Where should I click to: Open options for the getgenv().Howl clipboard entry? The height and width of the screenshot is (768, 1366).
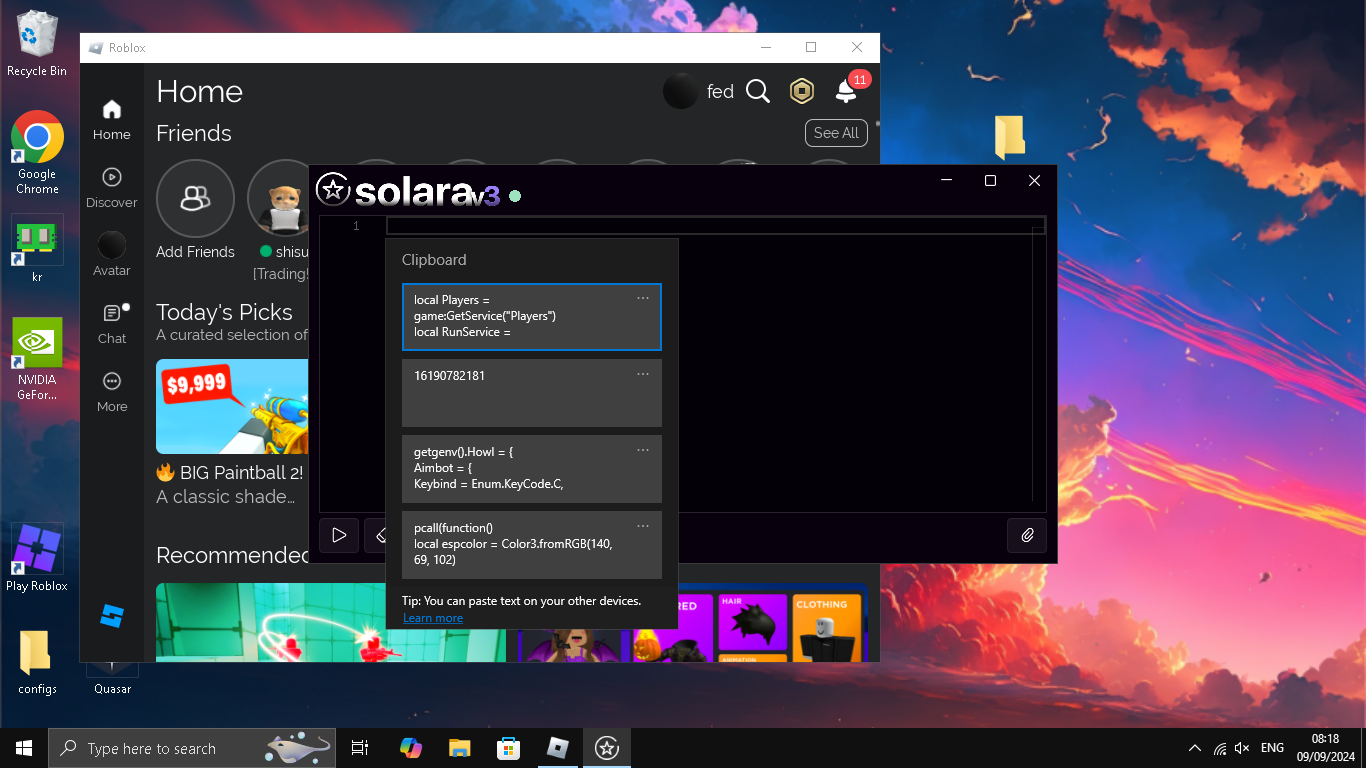click(x=643, y=450)
